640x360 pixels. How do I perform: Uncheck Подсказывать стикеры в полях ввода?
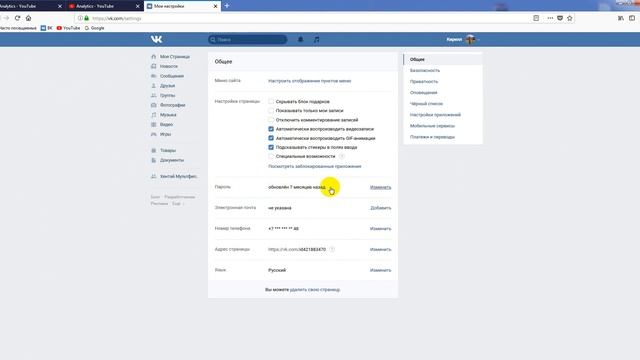pos(271,147)
